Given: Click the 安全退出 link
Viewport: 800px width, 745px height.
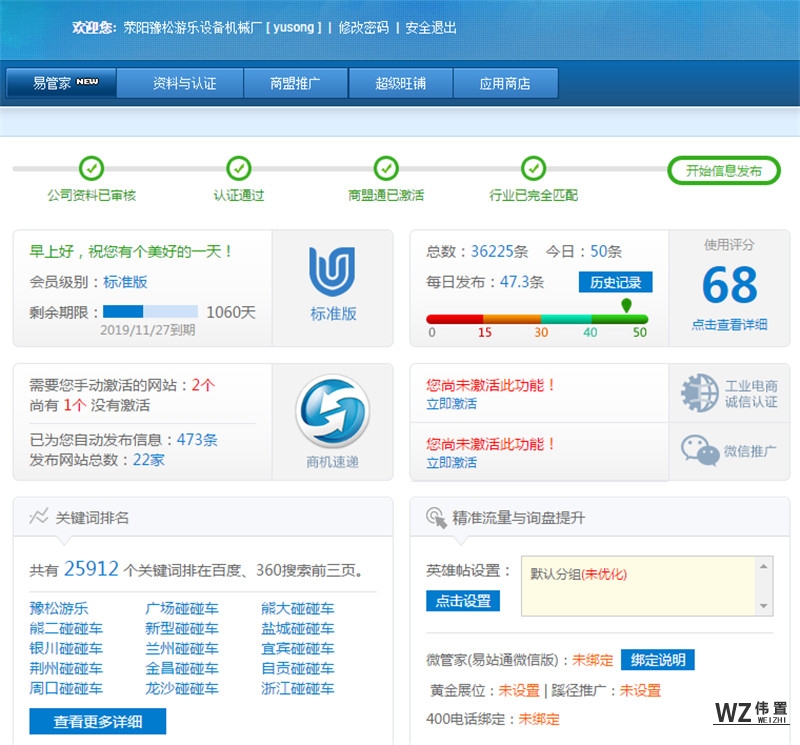Looking at the screenshot, I should click(431, 28).
